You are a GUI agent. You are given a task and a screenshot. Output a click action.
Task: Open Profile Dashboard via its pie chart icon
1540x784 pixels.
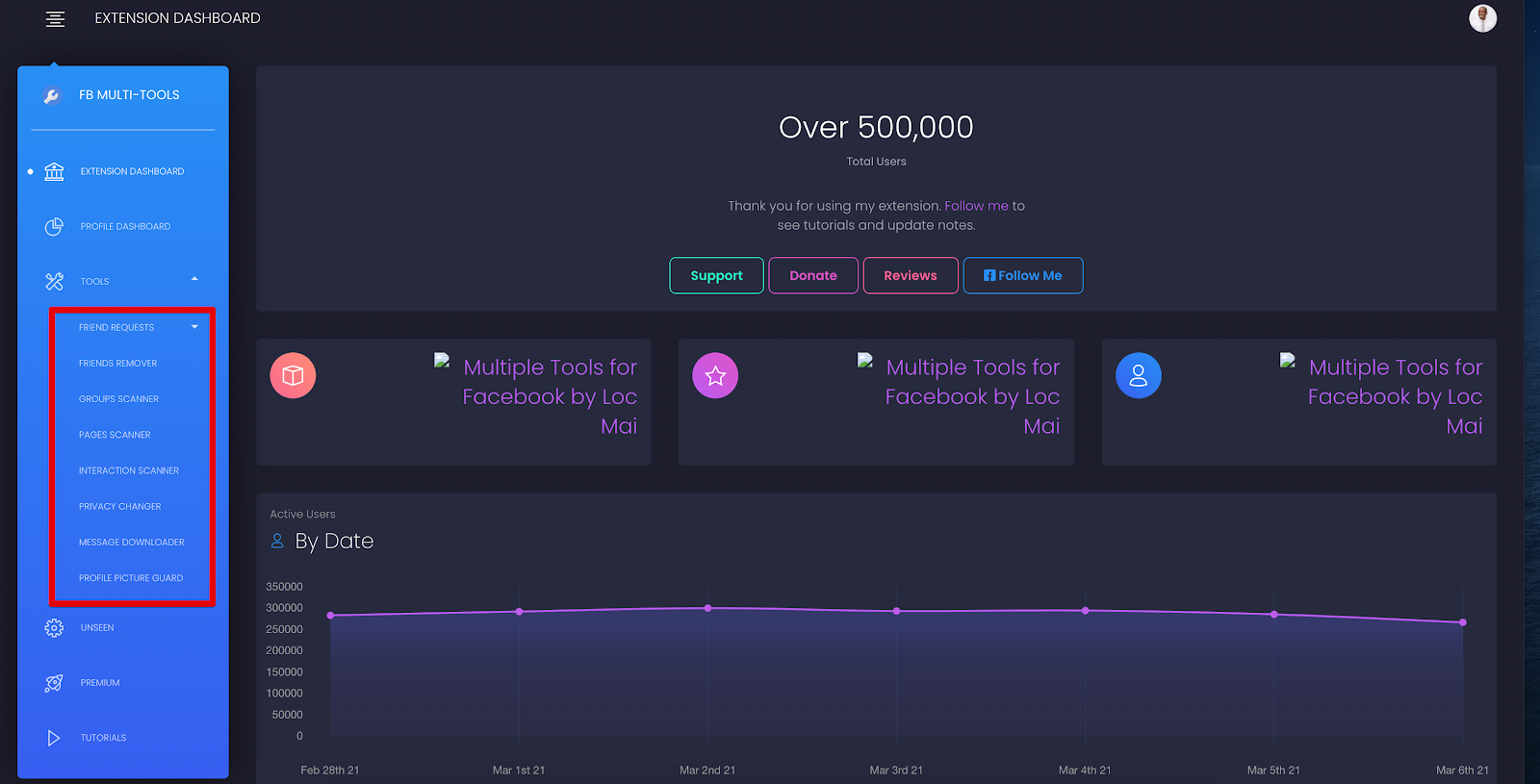pyautogui.click(x=54, y=227)
